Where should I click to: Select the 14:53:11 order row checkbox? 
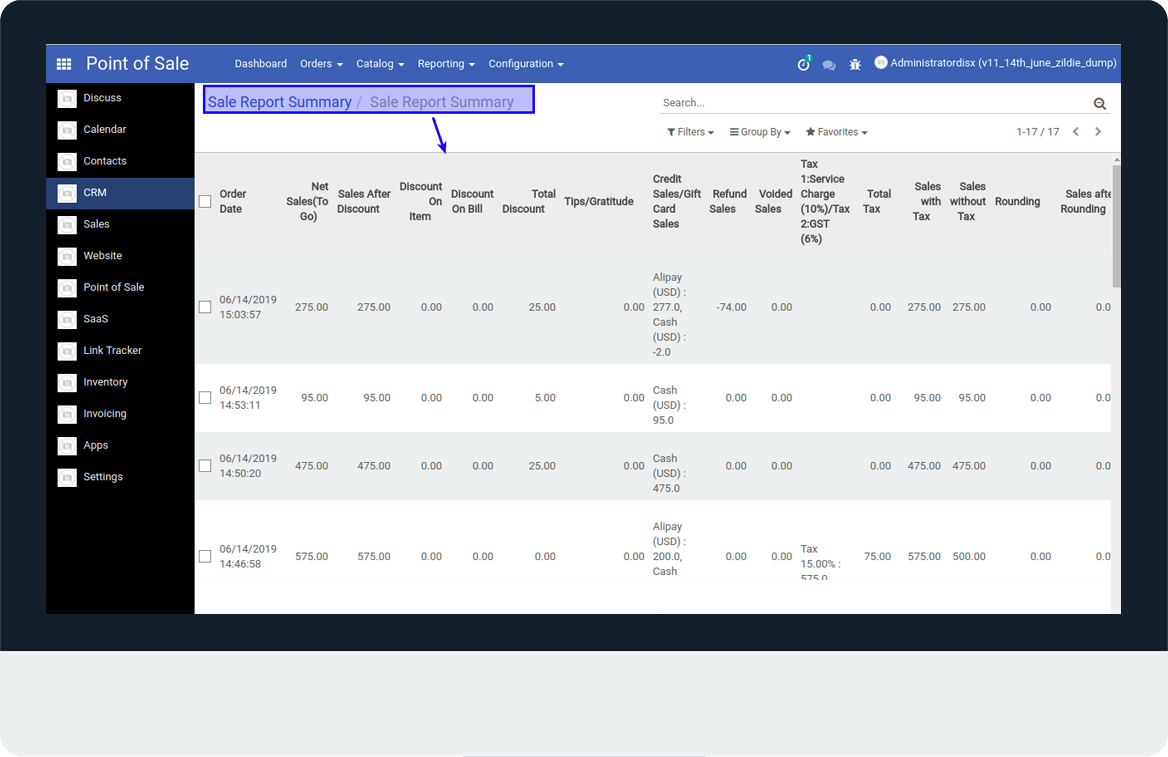click(205, 398)
